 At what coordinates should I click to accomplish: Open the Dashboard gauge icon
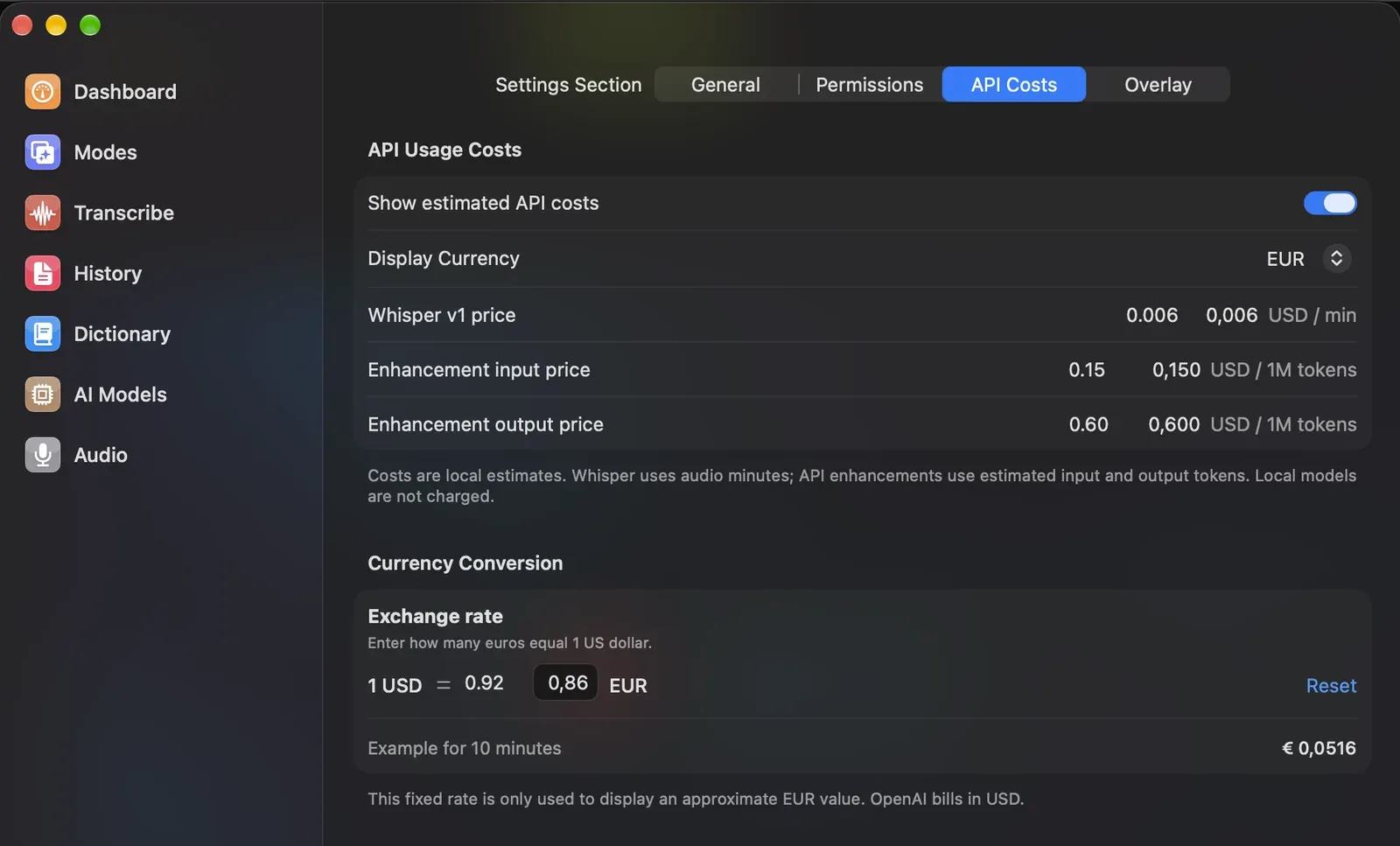point(42,92)
